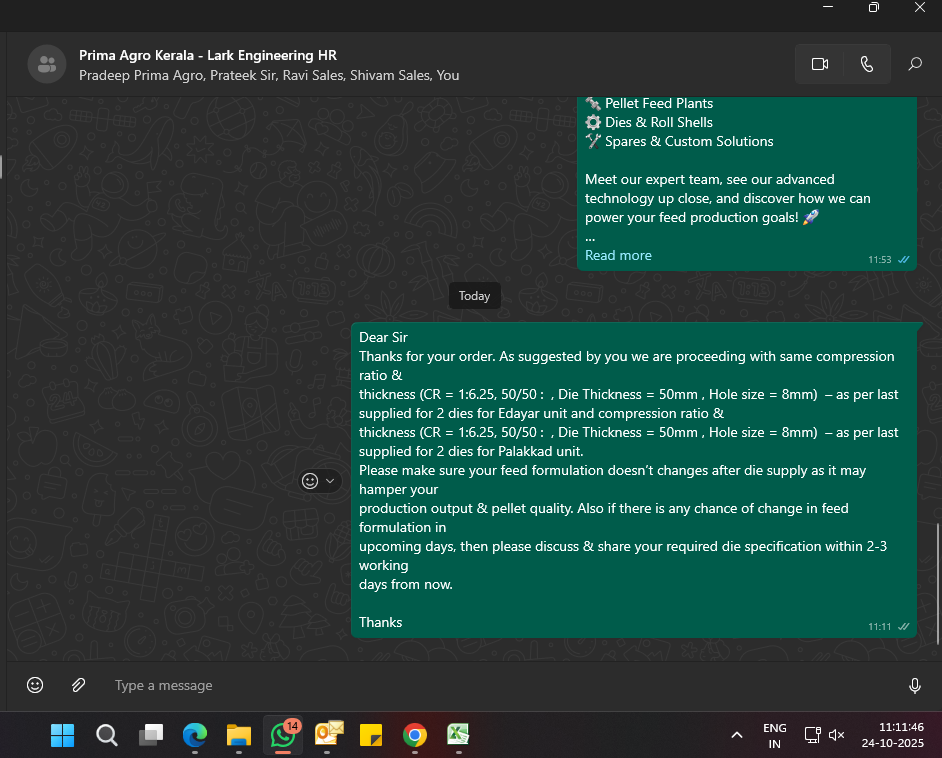The height and width of the screenshot is (758, 942).
Task: Open Prima Agro Kerala group info
Action: coord(208,55)
